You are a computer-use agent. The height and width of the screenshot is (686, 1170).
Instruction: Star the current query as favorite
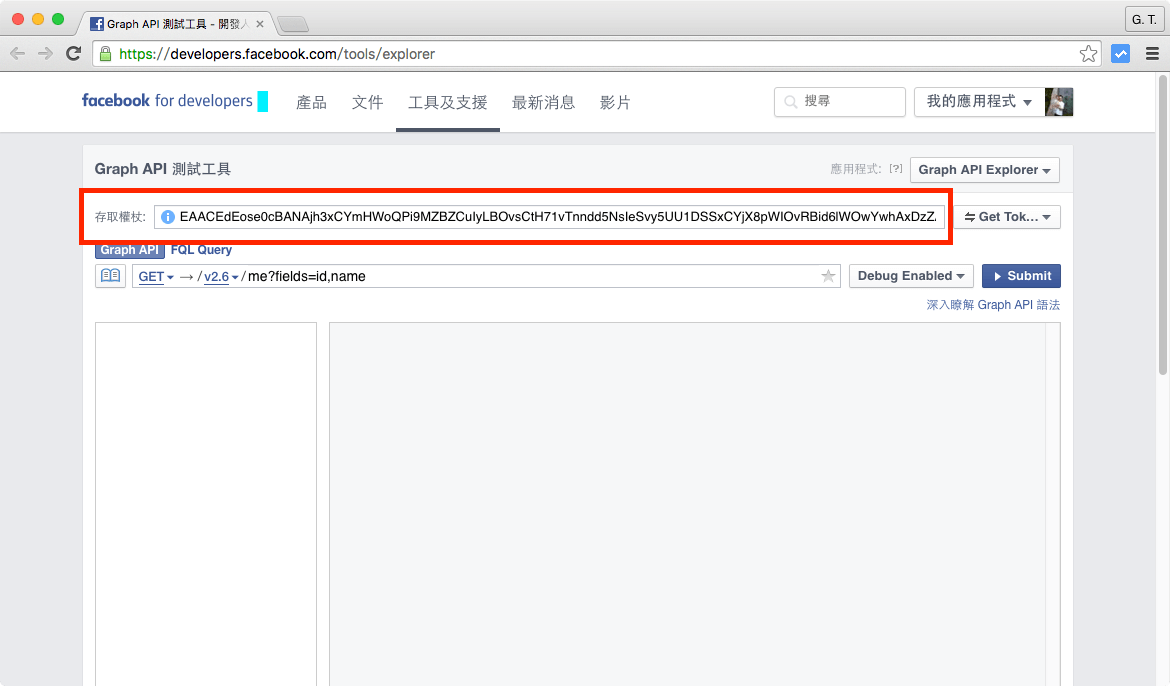coord(828,276)
